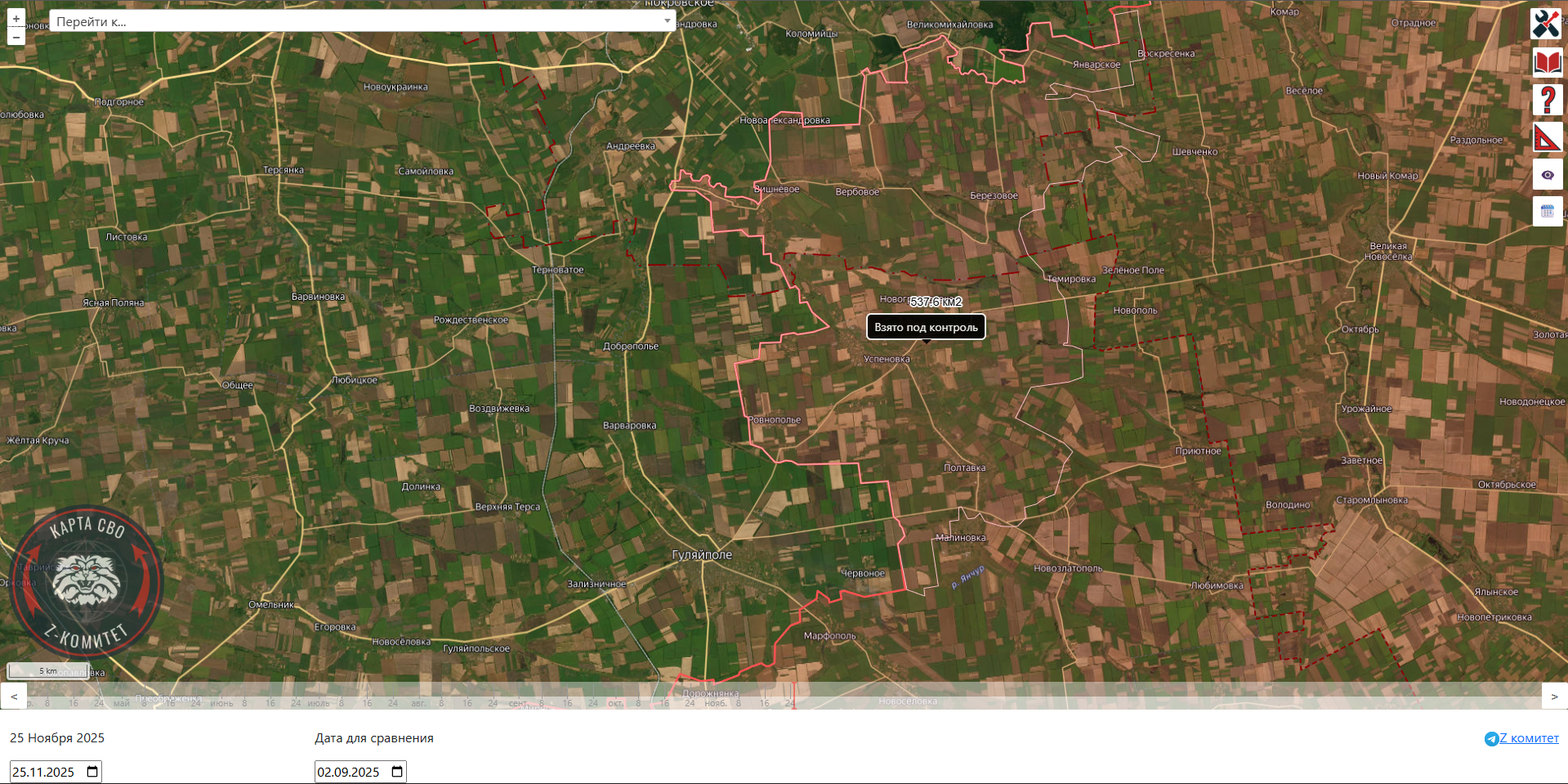Click the 'Успеновка' settlement label

(x=887, y=359)
